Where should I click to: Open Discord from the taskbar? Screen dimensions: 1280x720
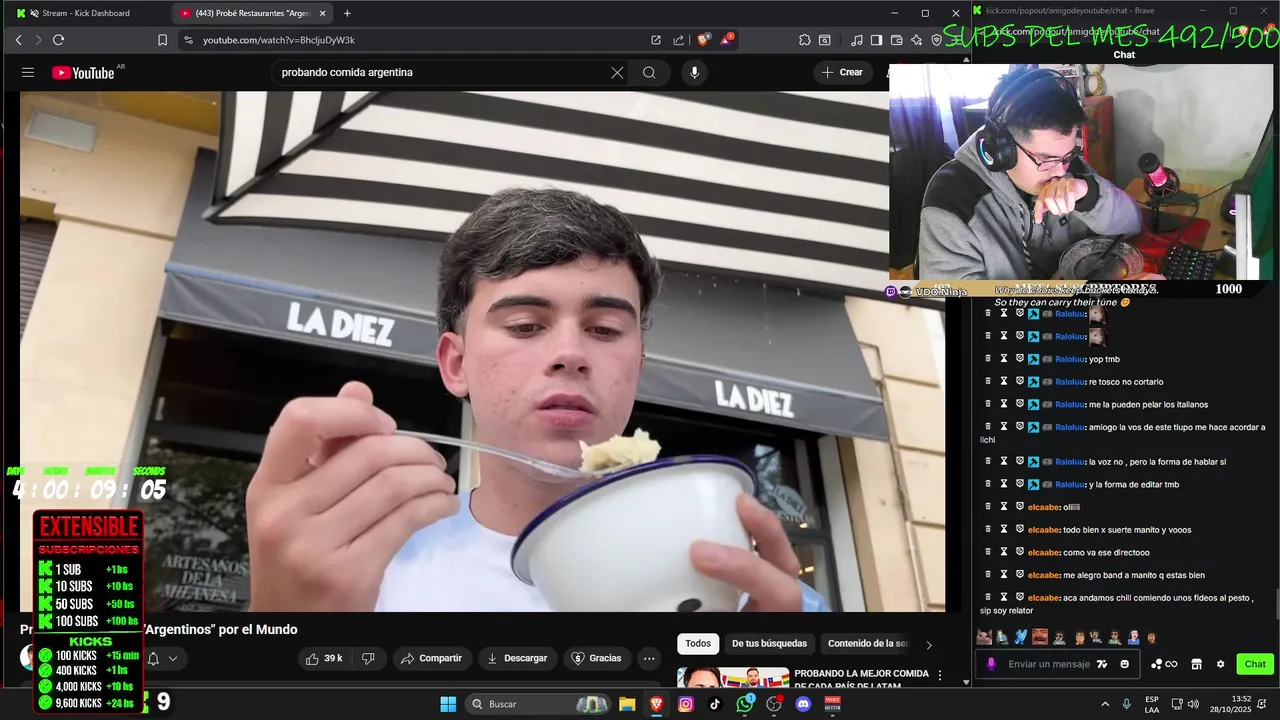pos(803,704)
